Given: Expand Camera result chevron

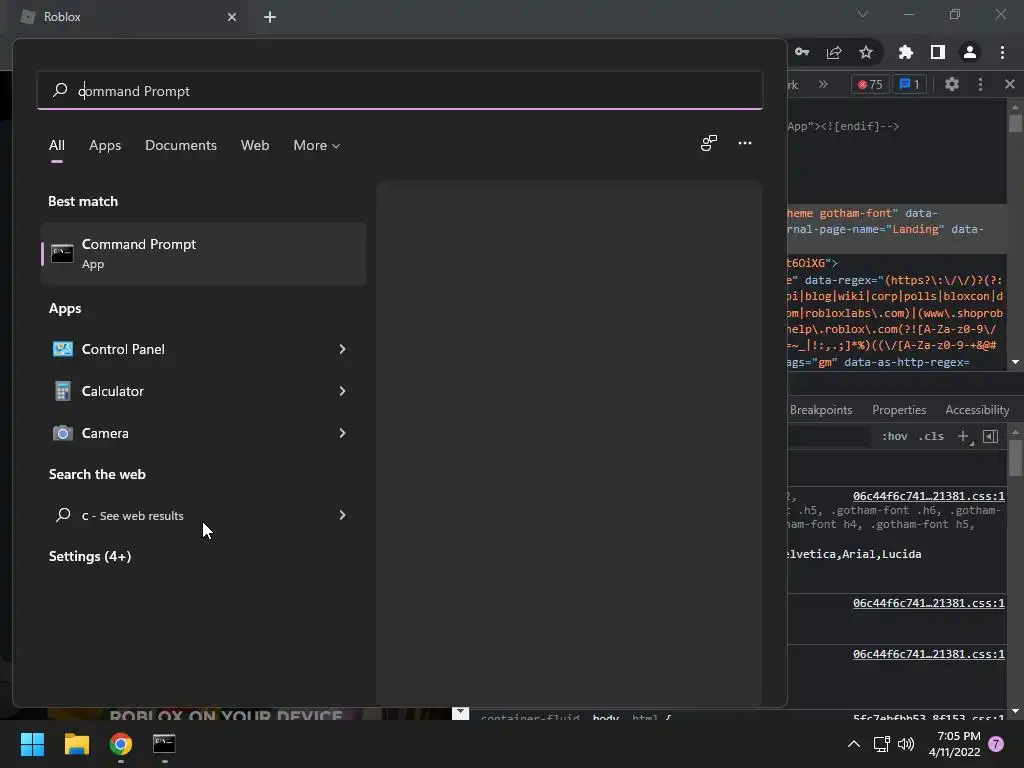Looking at the screenshot, I should coord(342,433).
